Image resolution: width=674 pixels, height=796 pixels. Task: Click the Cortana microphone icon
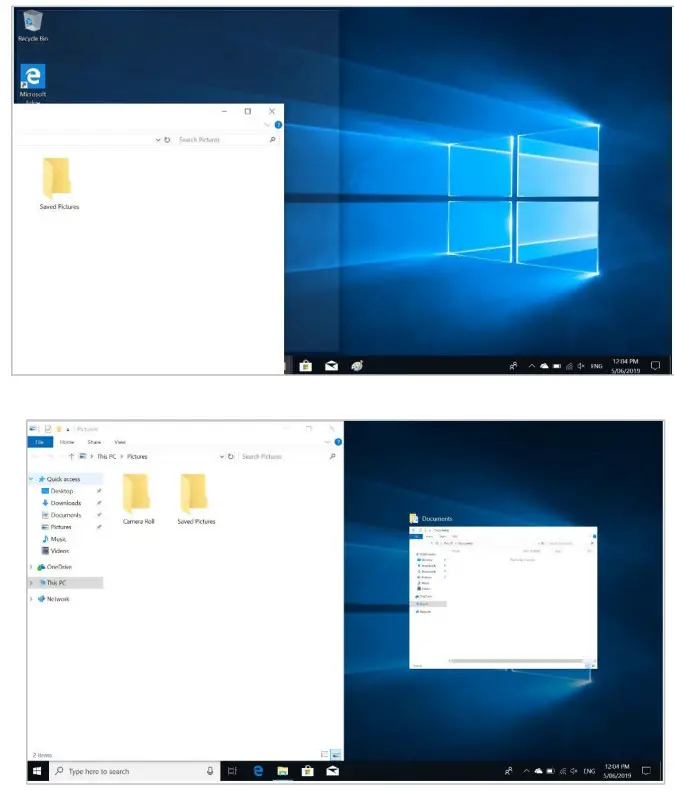[x=210, y=771]
